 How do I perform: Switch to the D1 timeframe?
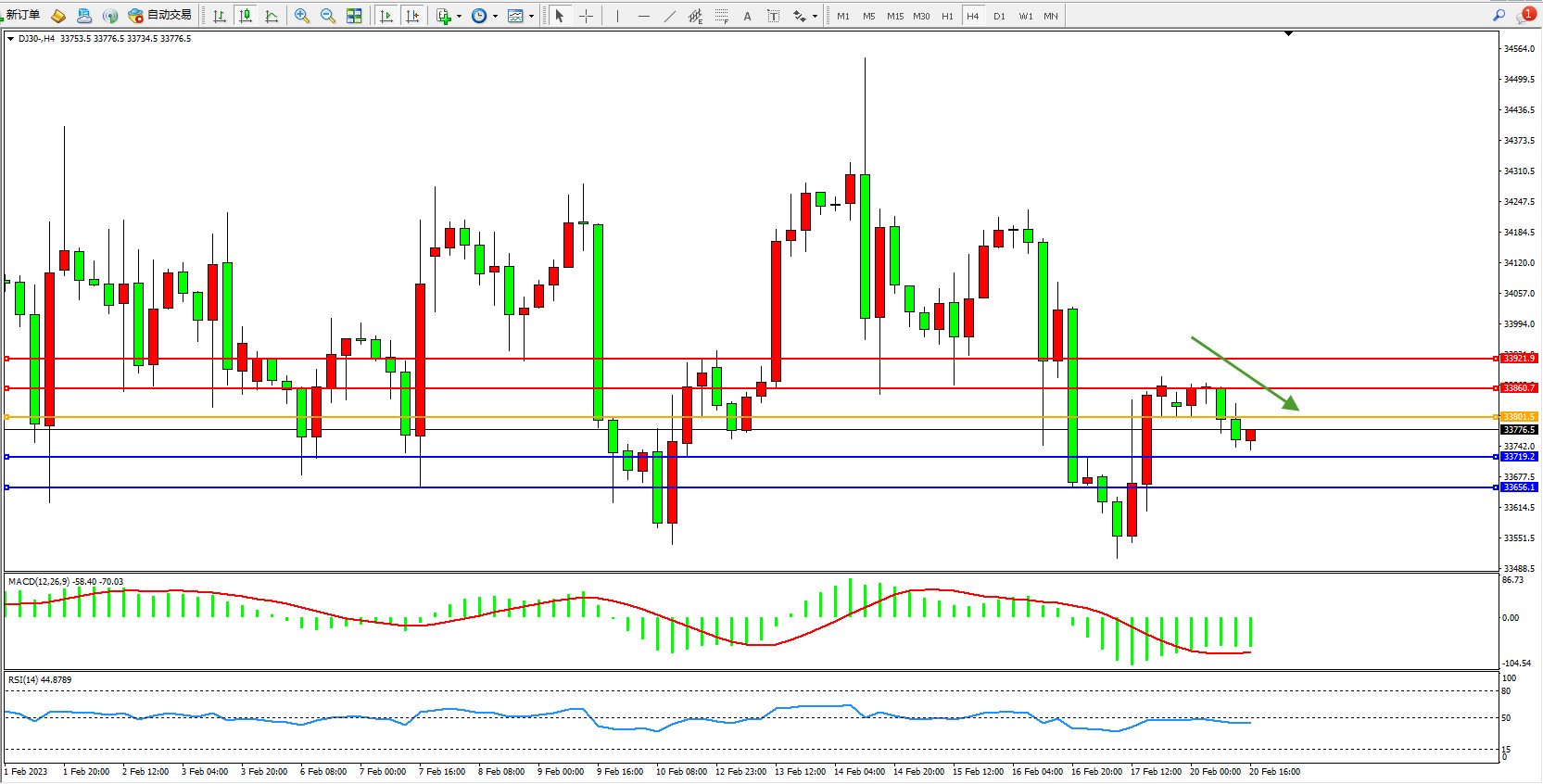pos(999,16)
